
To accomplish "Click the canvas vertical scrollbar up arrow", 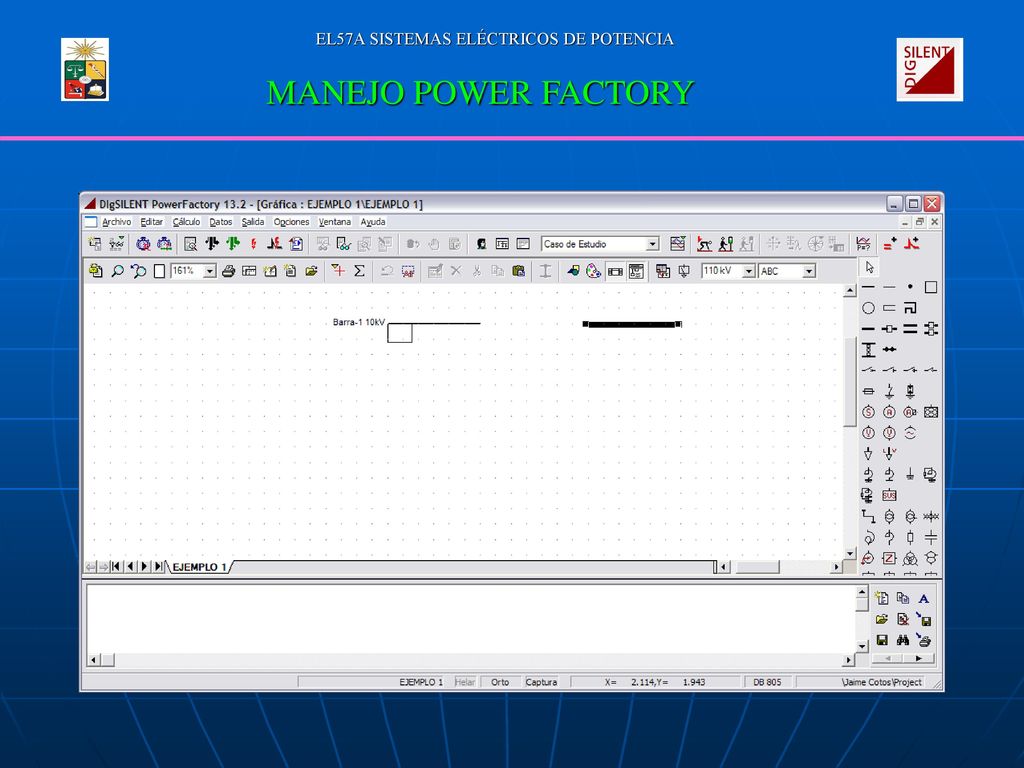I will pyautogui.click(x=850, y=291).
